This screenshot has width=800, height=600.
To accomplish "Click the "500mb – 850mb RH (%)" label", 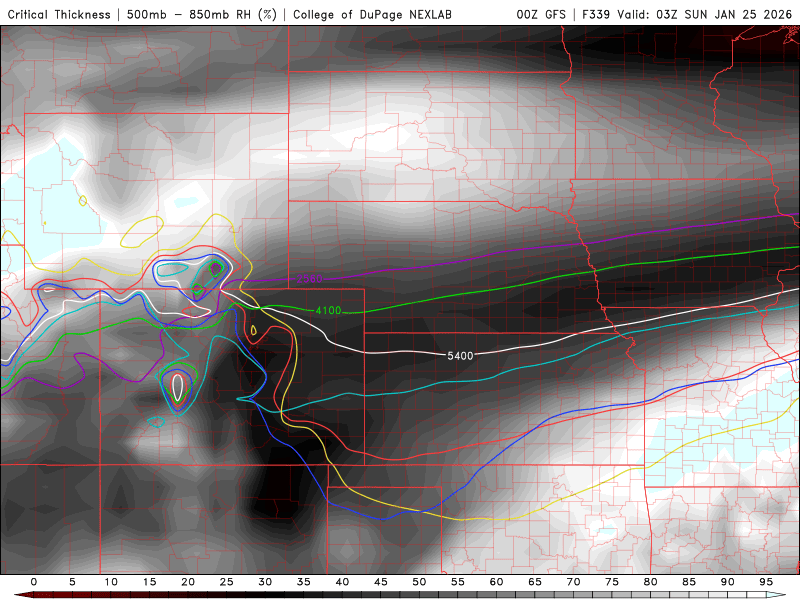I will tap(202, 14).
